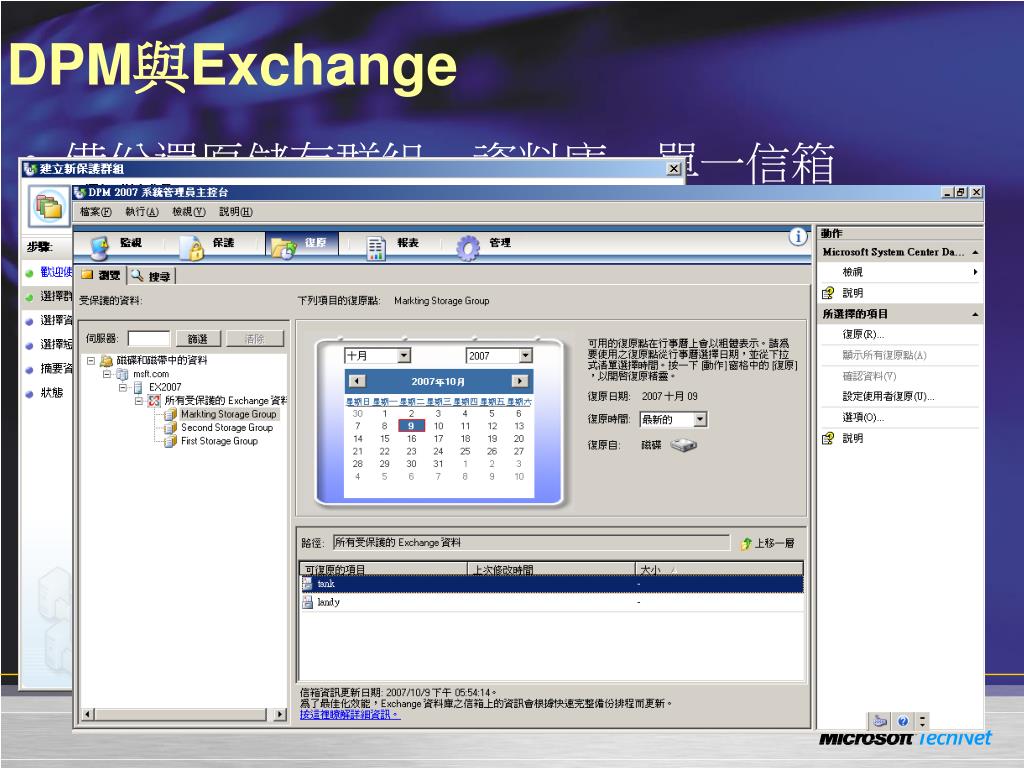Image resolution: width=1024 pixels, height=768 pixels.
Task: Collapse the 磁碟和磁帶中的資料 tree node
Action: (91, 360)
